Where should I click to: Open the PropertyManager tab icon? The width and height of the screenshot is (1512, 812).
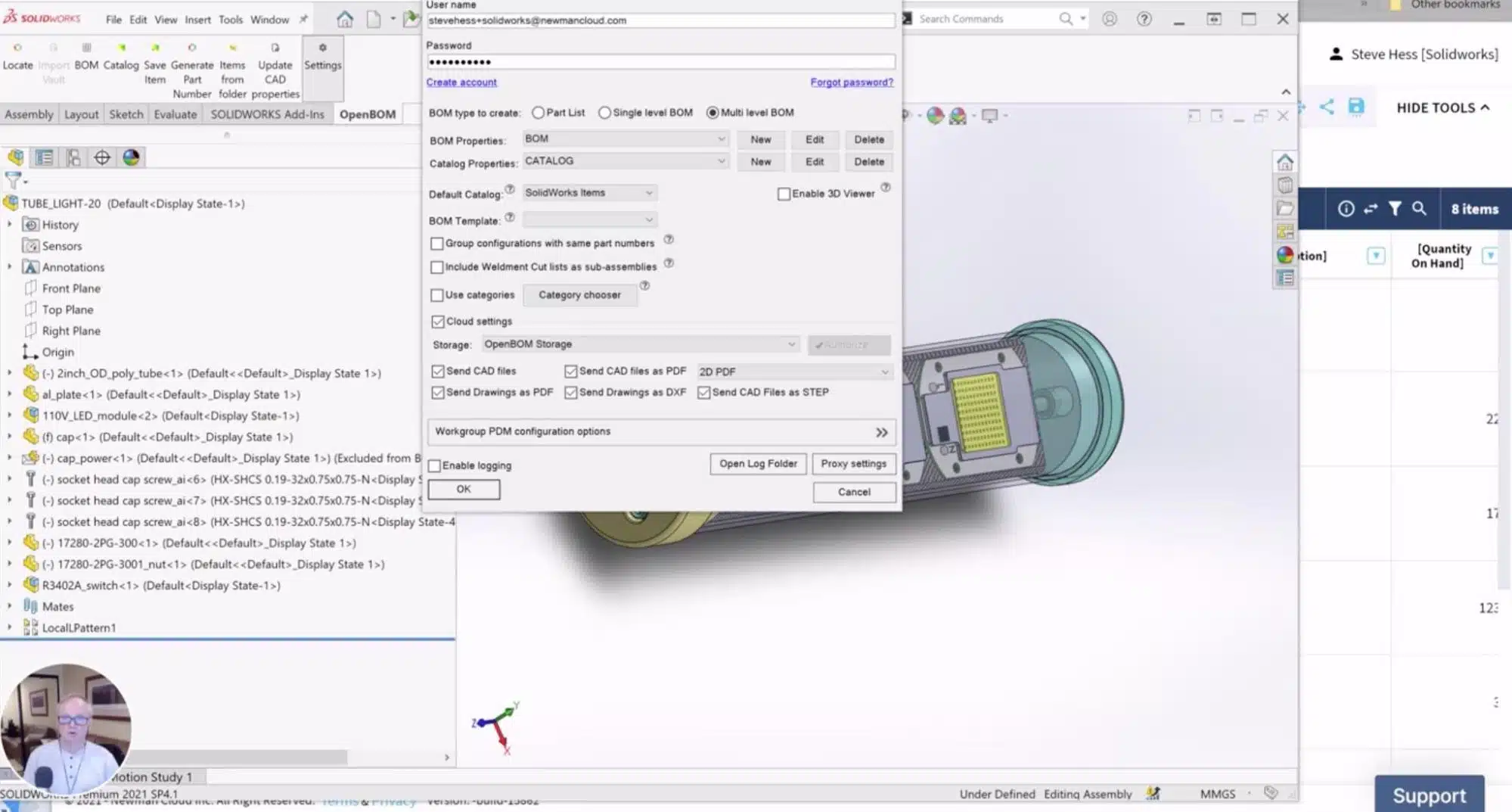click(x=45, y=157)
